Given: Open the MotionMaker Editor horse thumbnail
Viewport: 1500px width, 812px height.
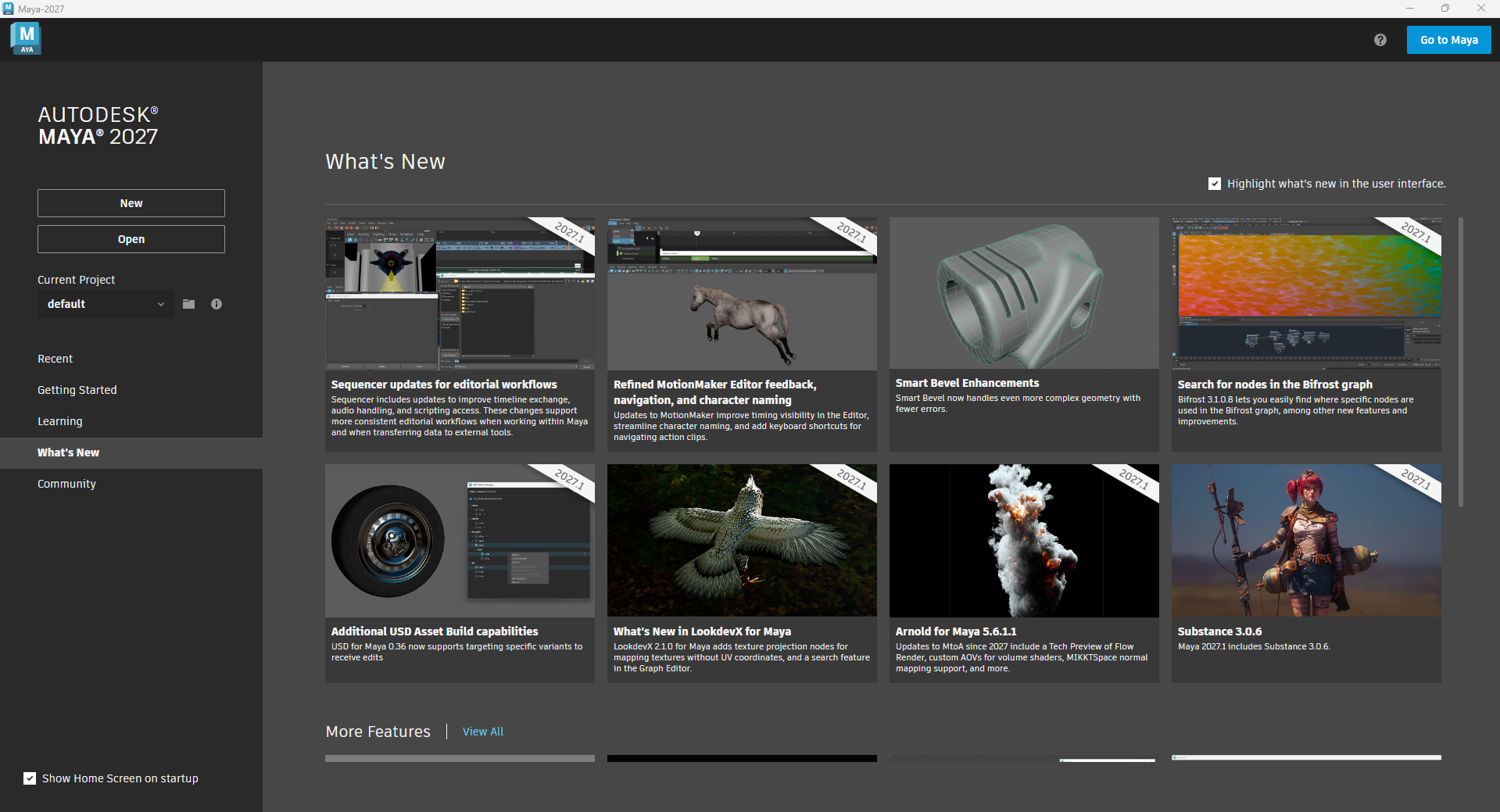Looking at the screenshot, I should pyautogui.click(x=742, y=293).
